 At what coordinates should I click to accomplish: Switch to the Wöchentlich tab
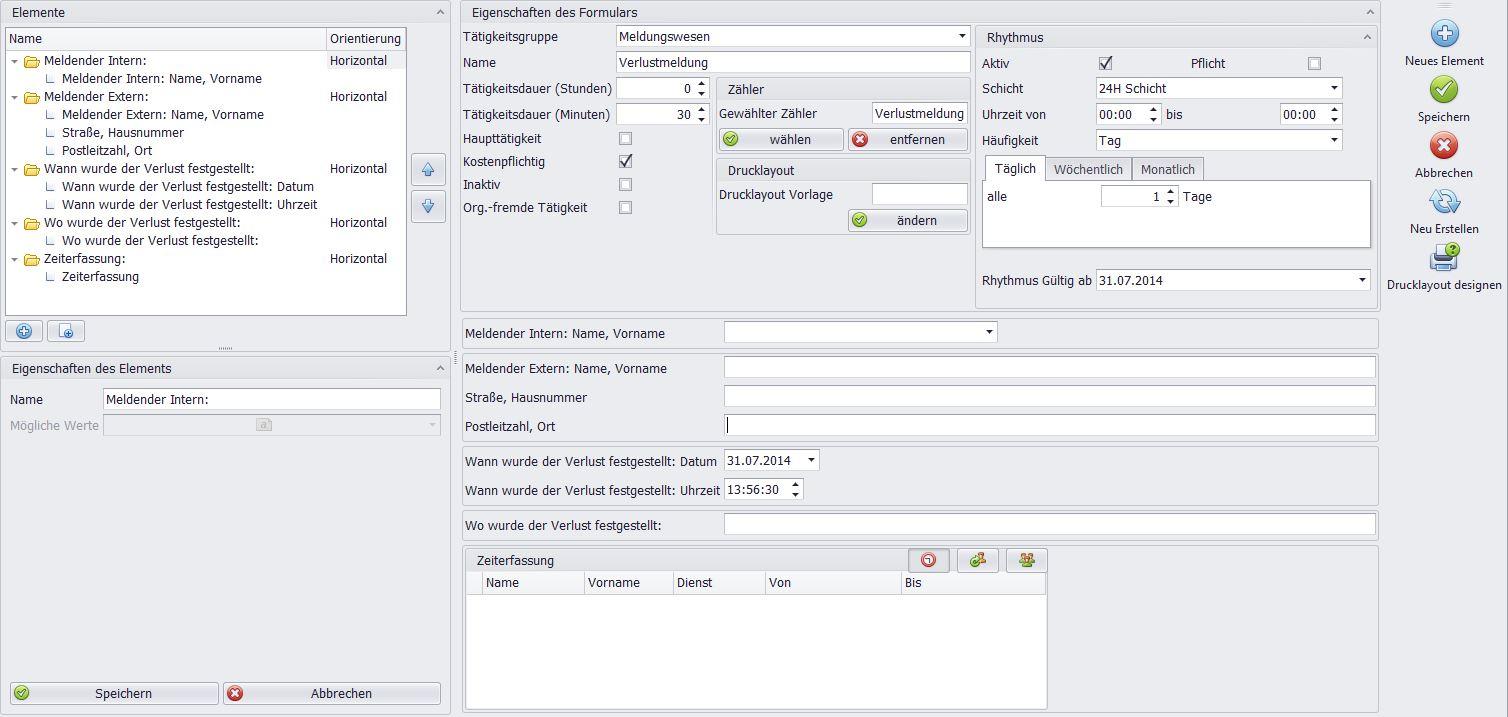click(x=1088, y=170)
